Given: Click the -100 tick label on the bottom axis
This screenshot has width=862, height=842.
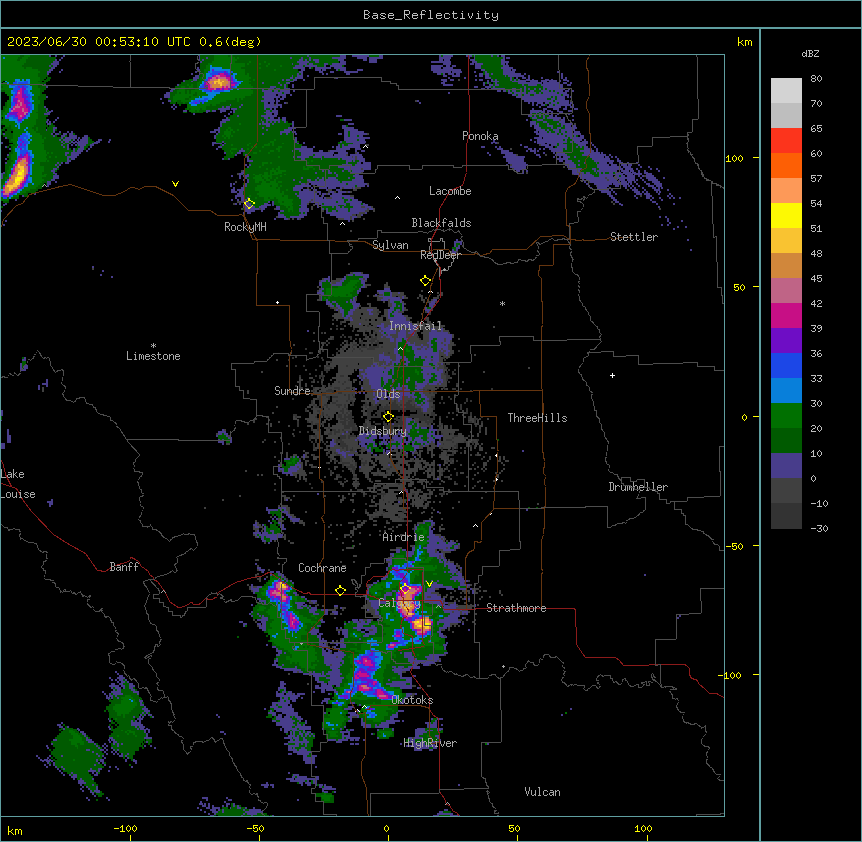Looking at the screenshot, I should point(125,828).
